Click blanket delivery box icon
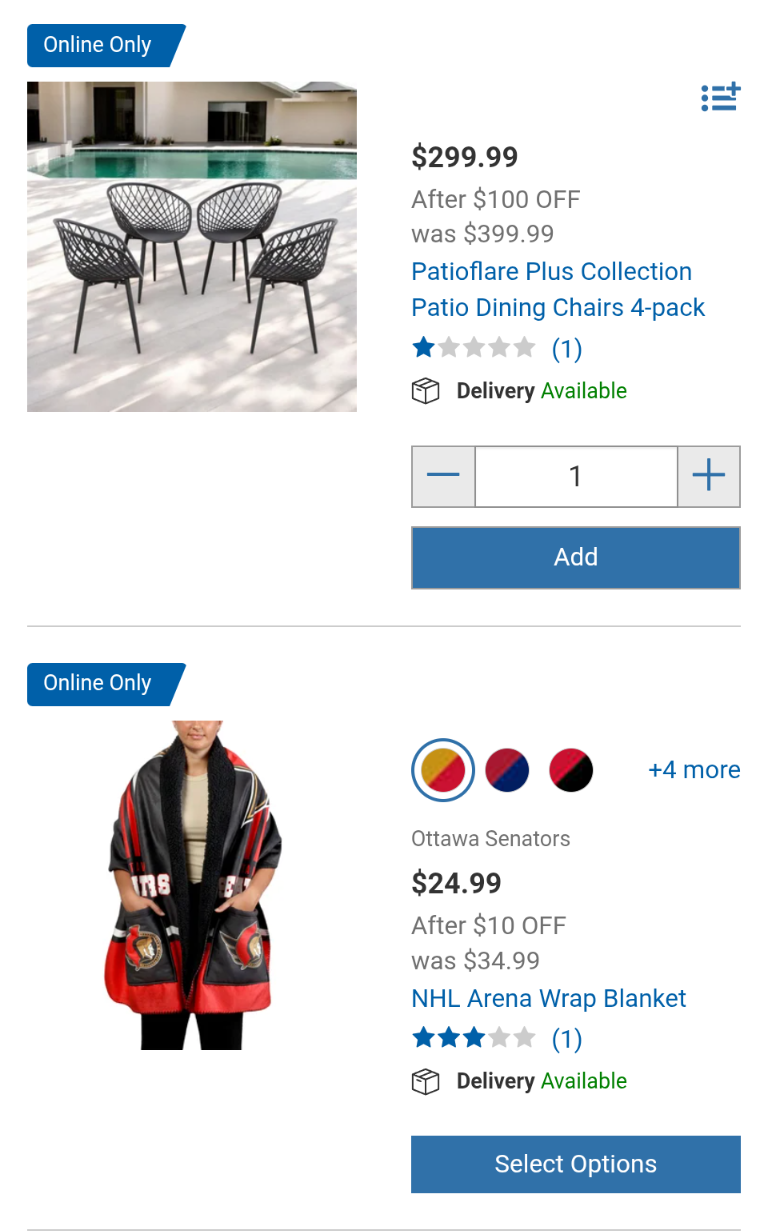This screenshot has height=1231, width=768. (426, 1082)
